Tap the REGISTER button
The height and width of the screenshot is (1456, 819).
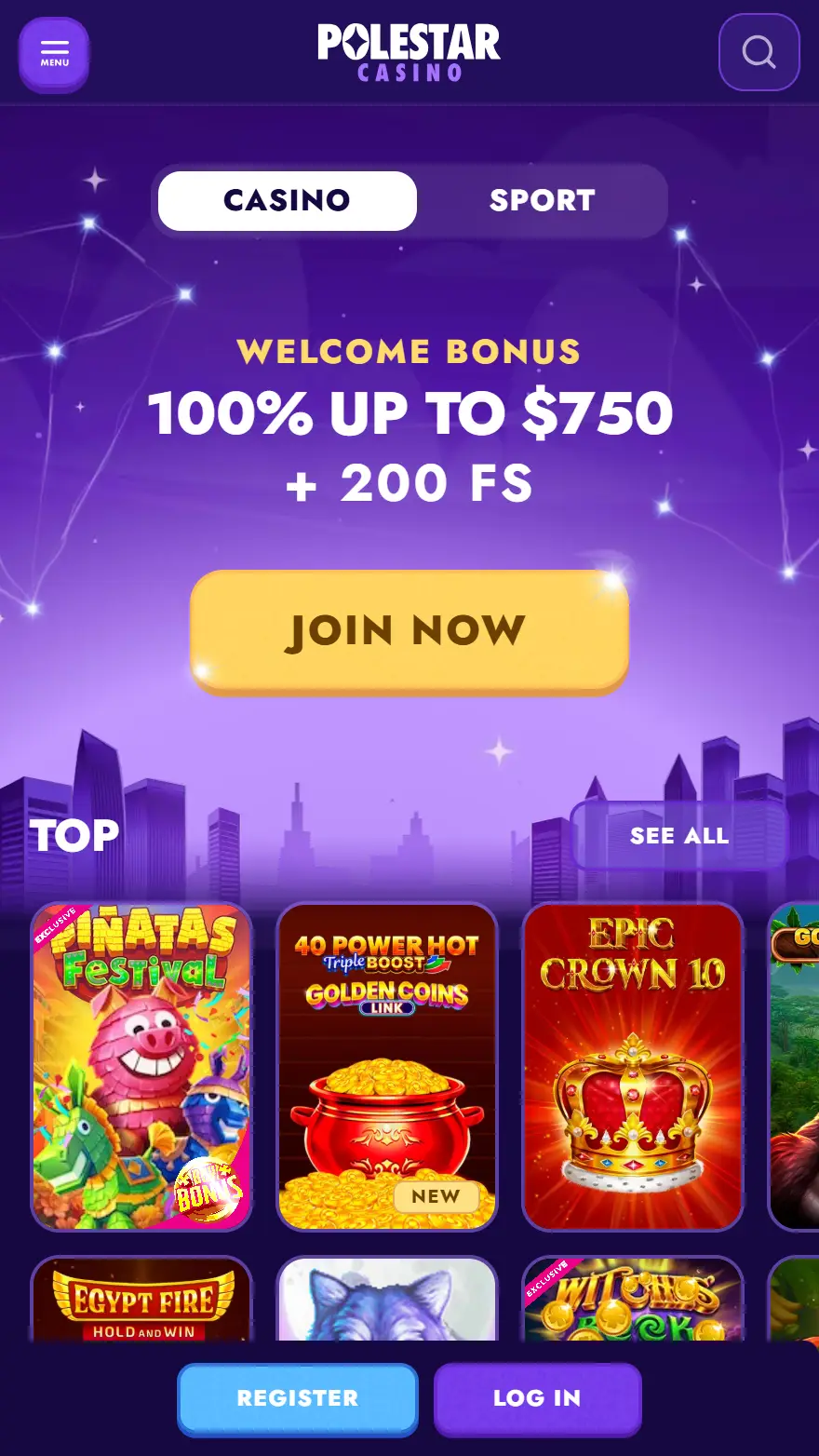(298, 1398)
